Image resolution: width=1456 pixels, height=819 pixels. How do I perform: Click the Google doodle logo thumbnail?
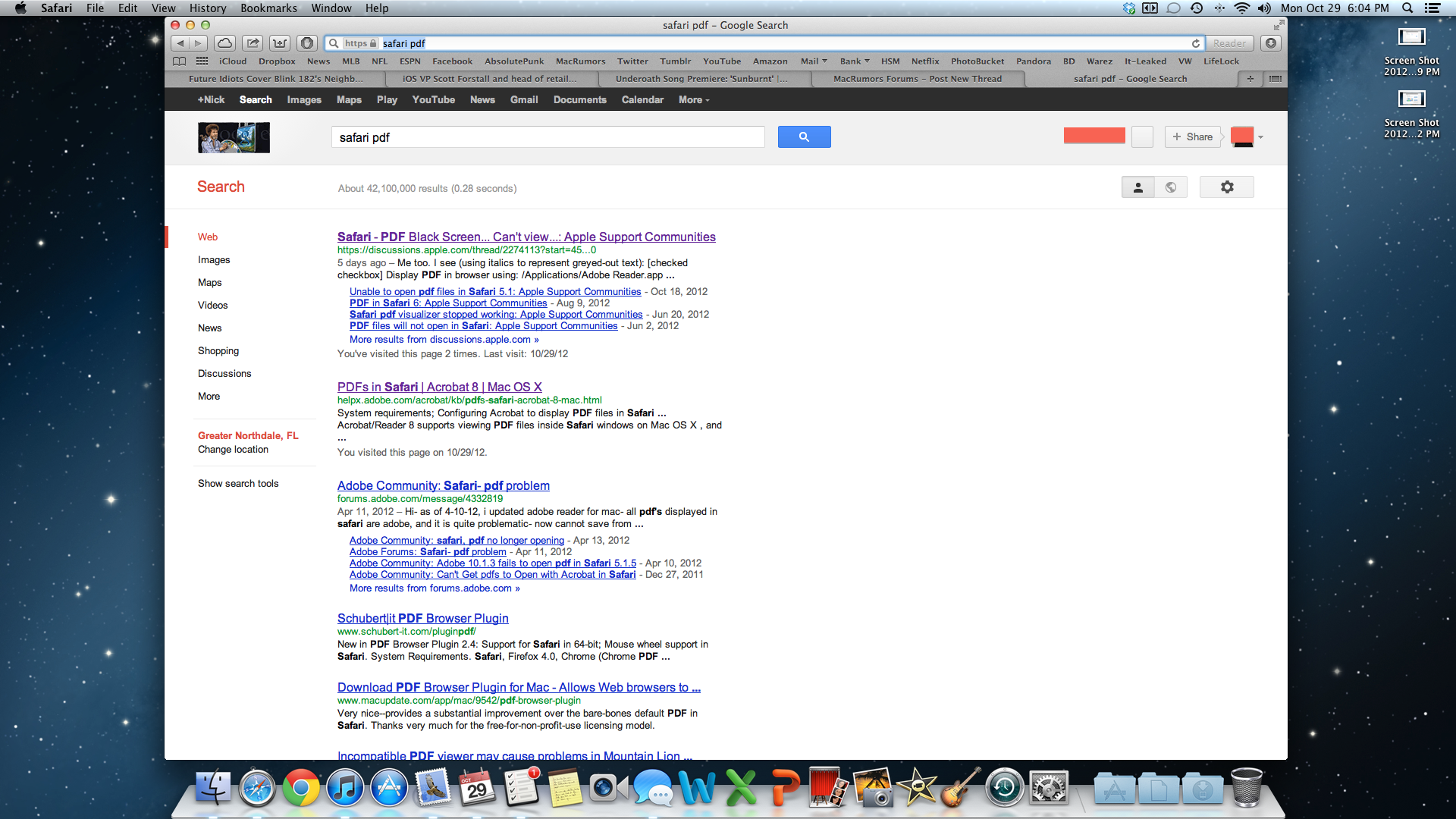pyautogui.click(x=234, y=138)
